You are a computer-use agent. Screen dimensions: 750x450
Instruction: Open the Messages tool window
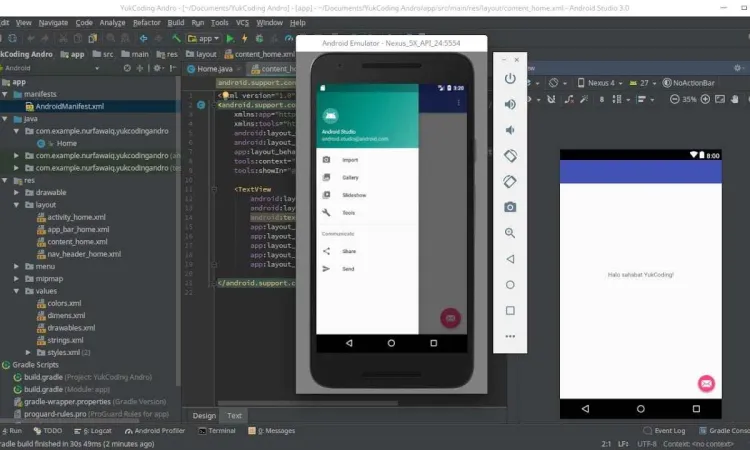(x=272, y=431)
